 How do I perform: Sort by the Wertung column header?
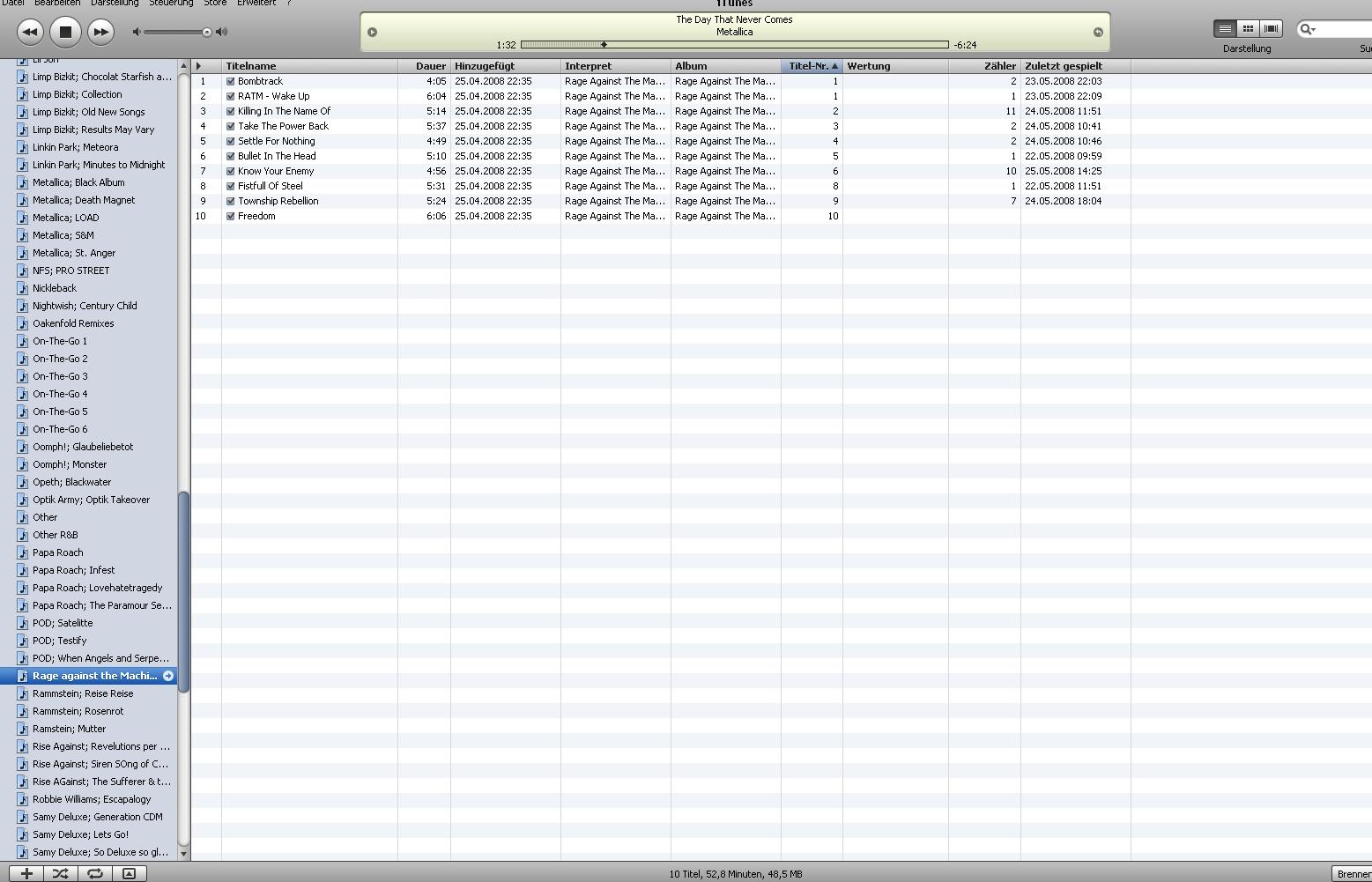tap(895, 66)
